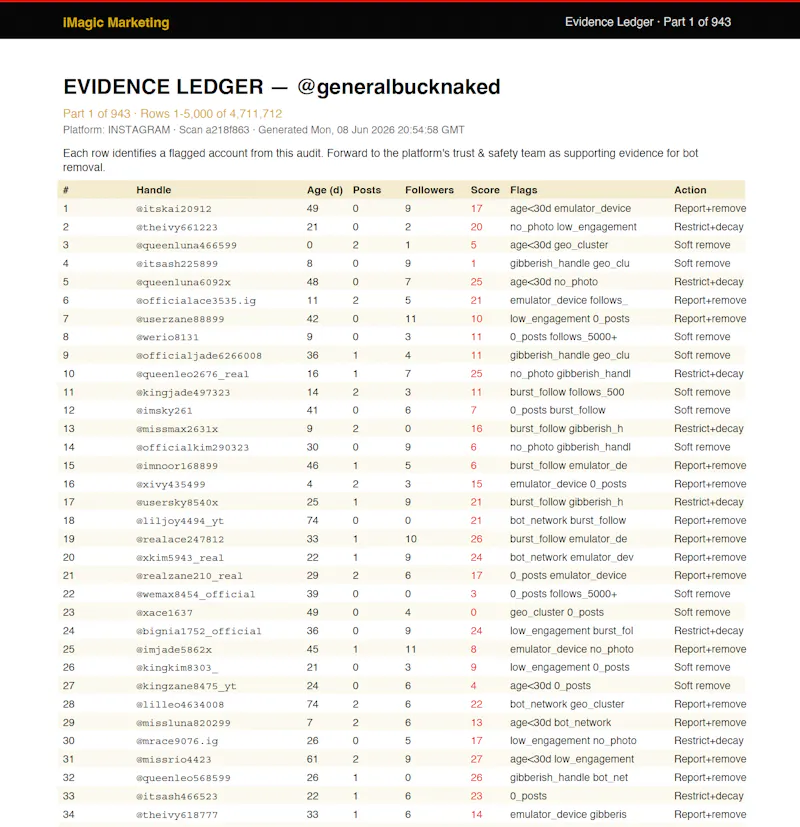Select handle @itsash225899

tap(177, 264)
